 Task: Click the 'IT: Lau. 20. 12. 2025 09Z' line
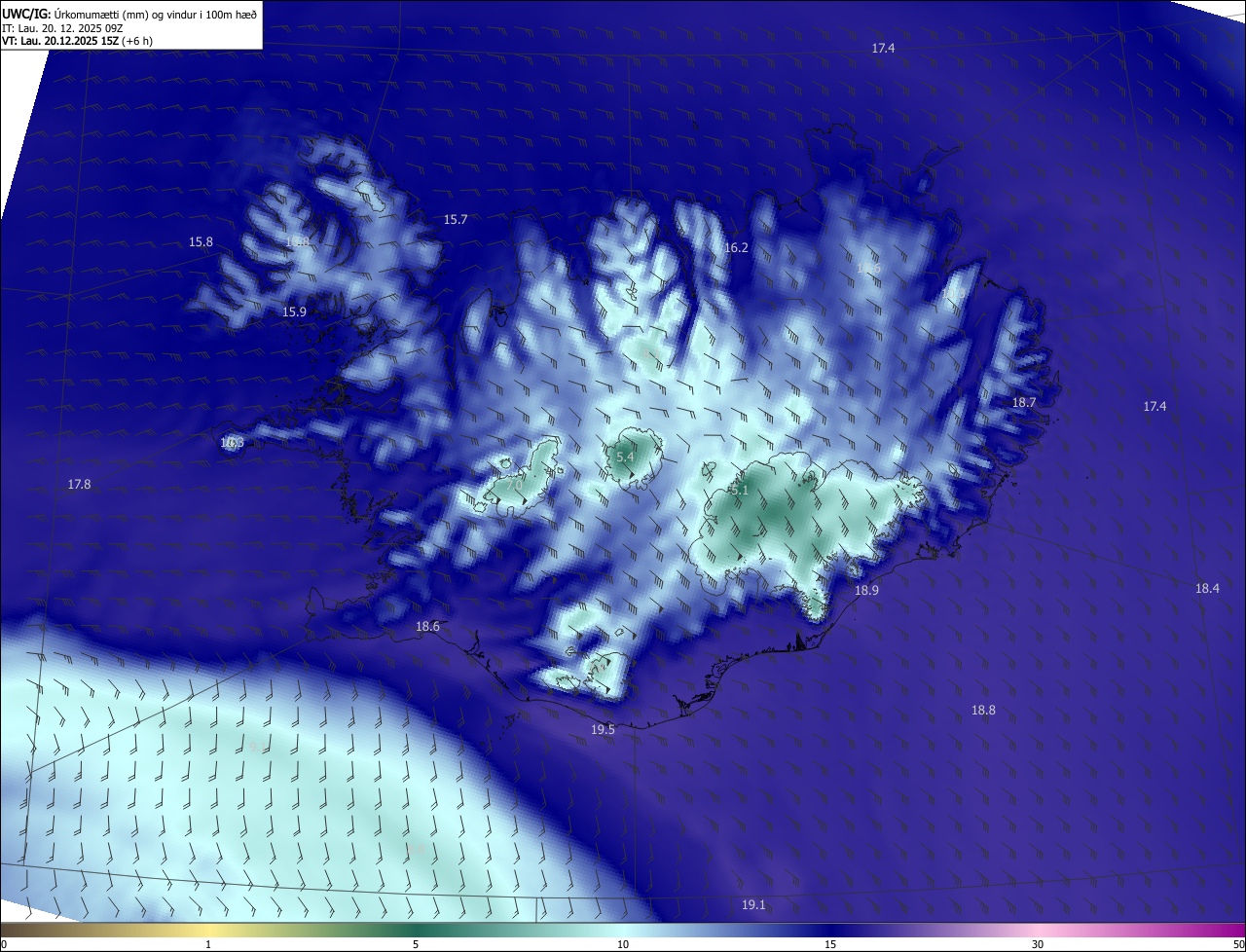(x=63, y=28)
